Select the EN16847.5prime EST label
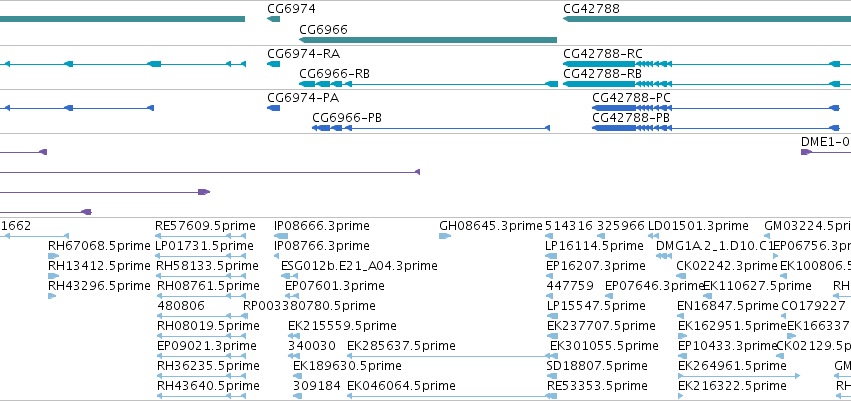 tap(728, 305)
